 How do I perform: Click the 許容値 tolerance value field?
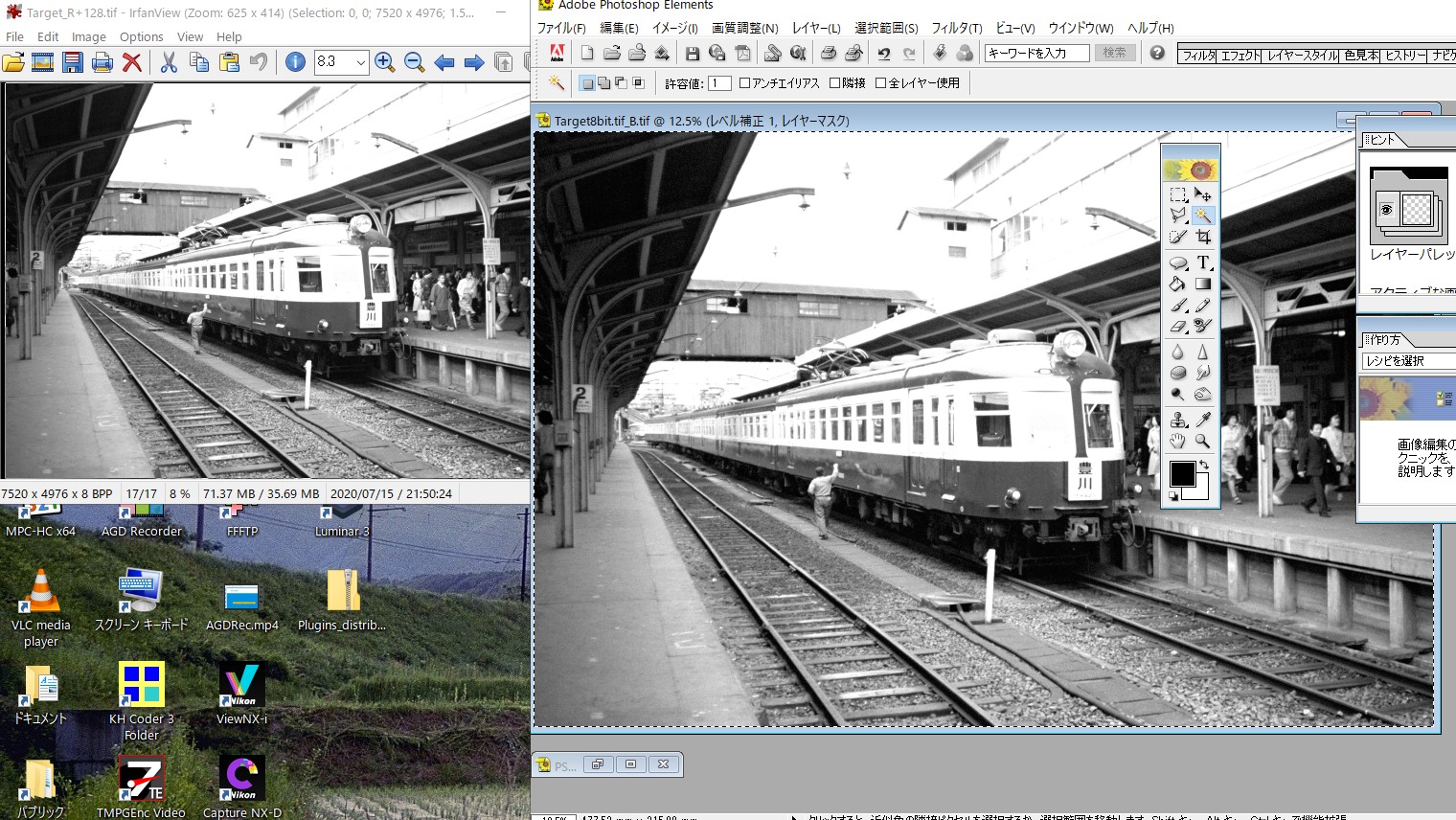(x=720, y=83)
